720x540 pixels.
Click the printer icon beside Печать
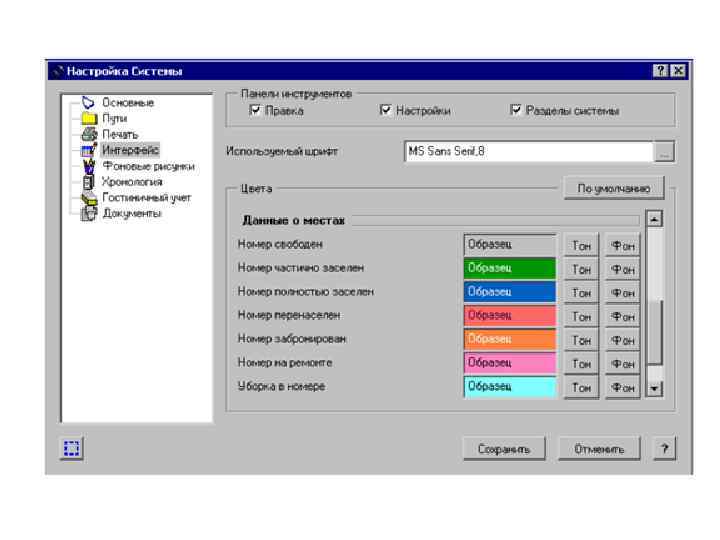tap(89, 134)
